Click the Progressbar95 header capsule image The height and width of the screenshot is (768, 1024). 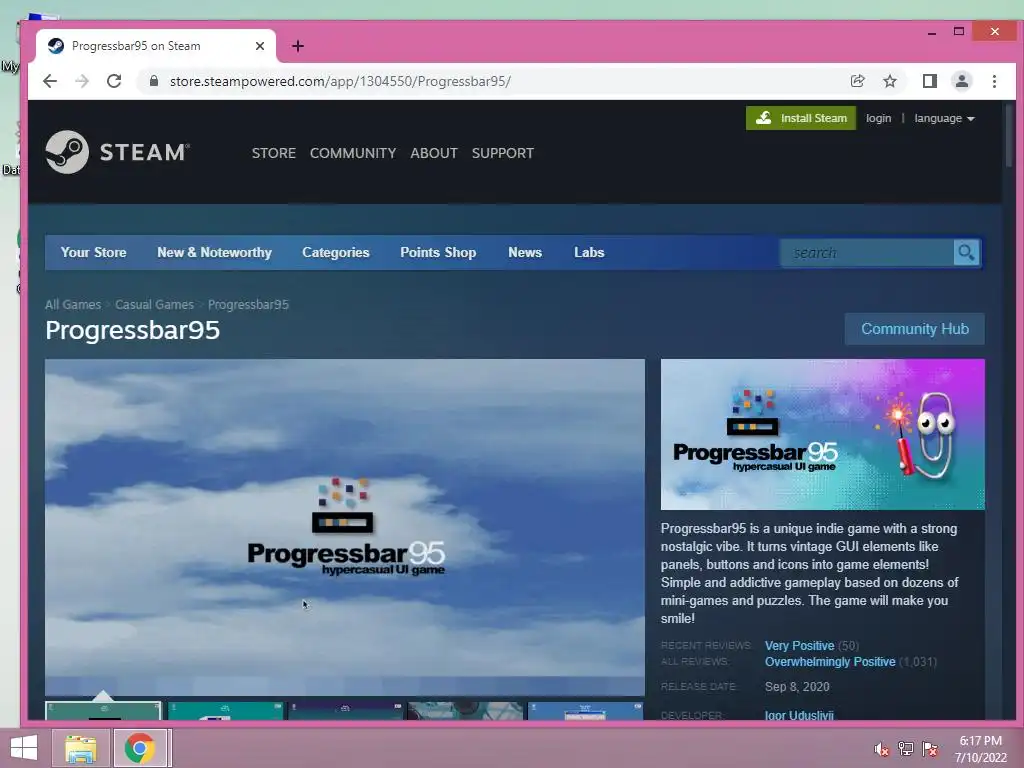pos(822,434)
